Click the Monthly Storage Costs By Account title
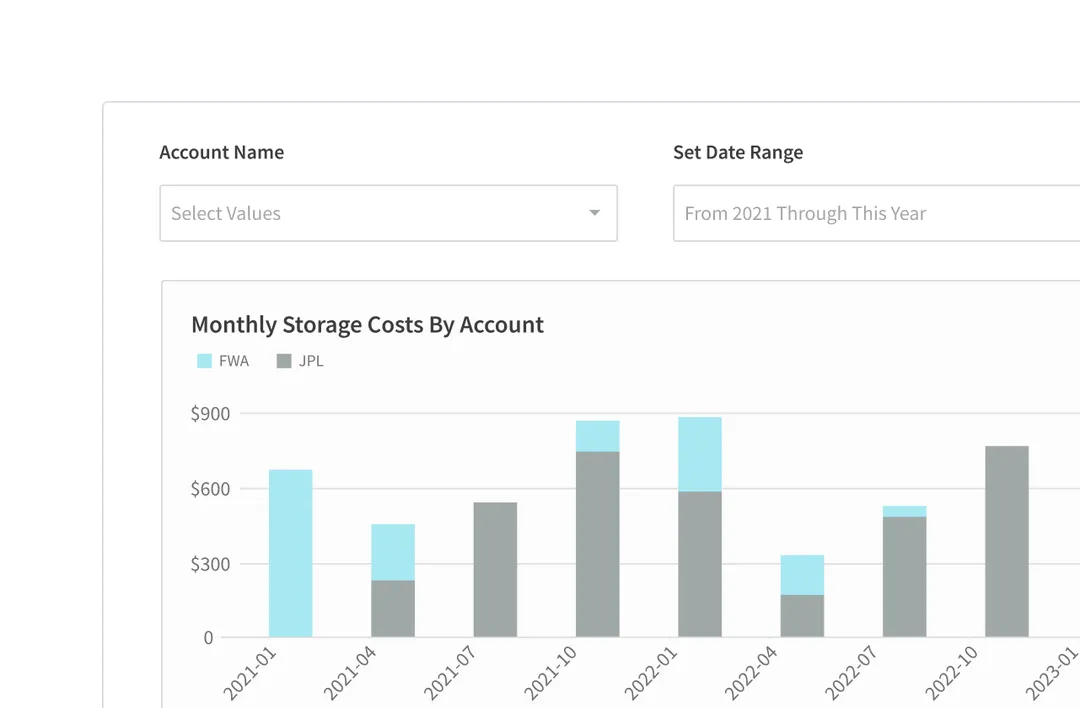 tap(368, 324)
